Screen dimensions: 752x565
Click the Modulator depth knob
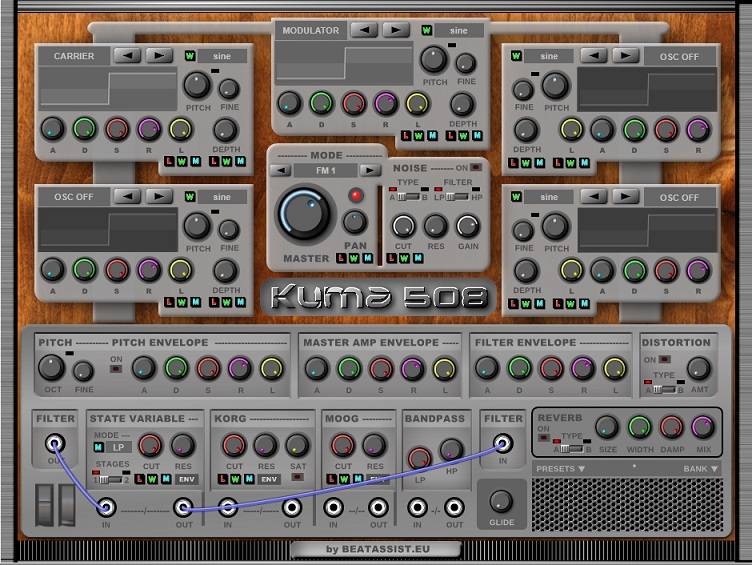click(461, 103)
